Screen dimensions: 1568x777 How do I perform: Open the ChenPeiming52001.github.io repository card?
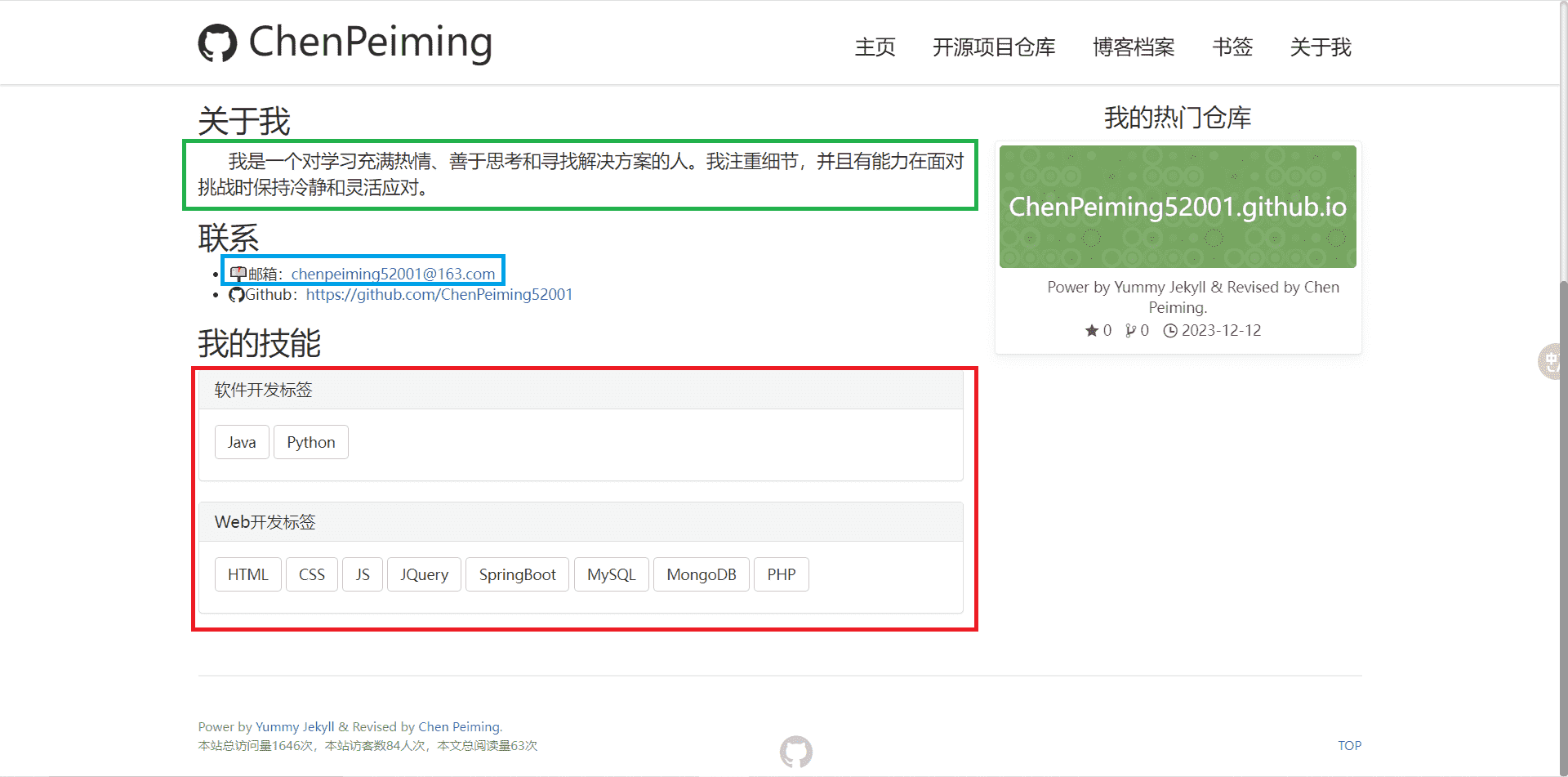click(1178, 207)
